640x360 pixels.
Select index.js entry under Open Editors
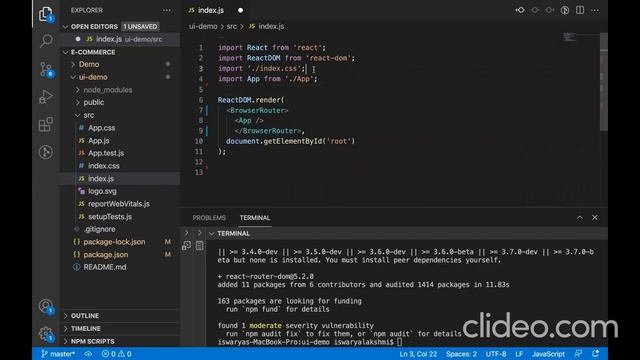coord(120,39)
